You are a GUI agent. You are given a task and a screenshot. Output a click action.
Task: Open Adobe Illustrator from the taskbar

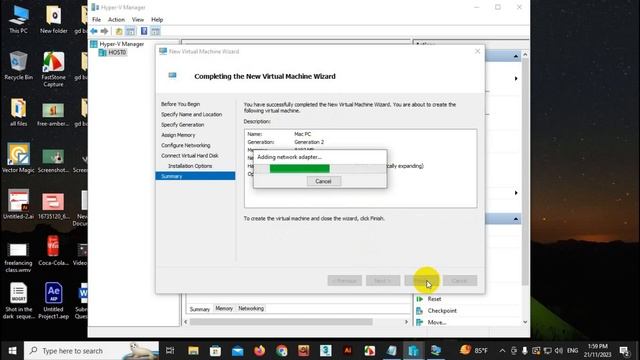point(347,351)
